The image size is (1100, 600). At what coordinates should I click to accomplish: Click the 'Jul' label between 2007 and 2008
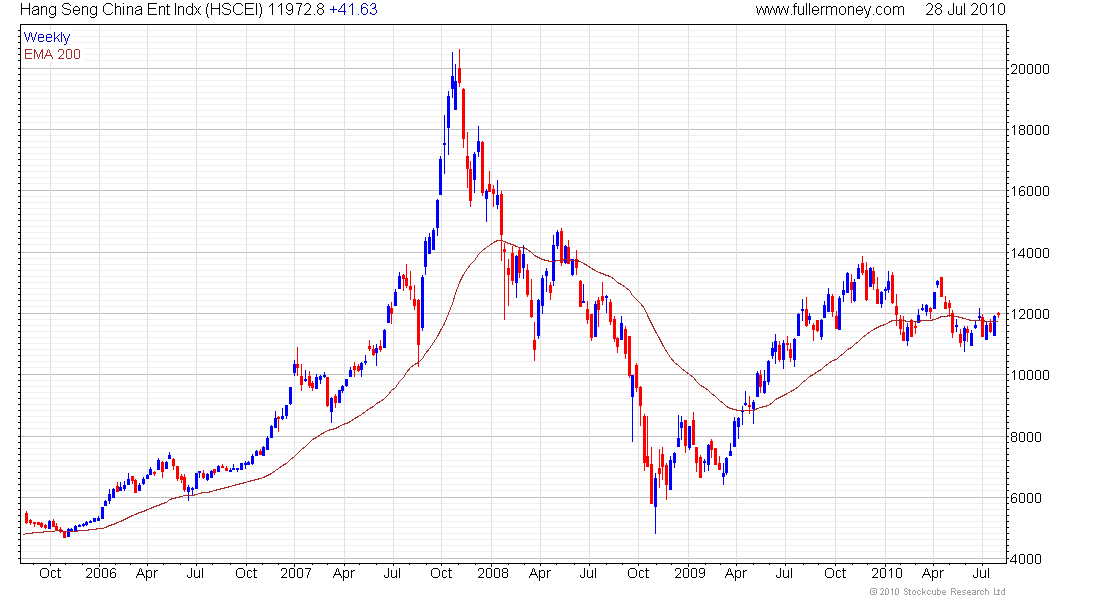(x=392, y=573)
